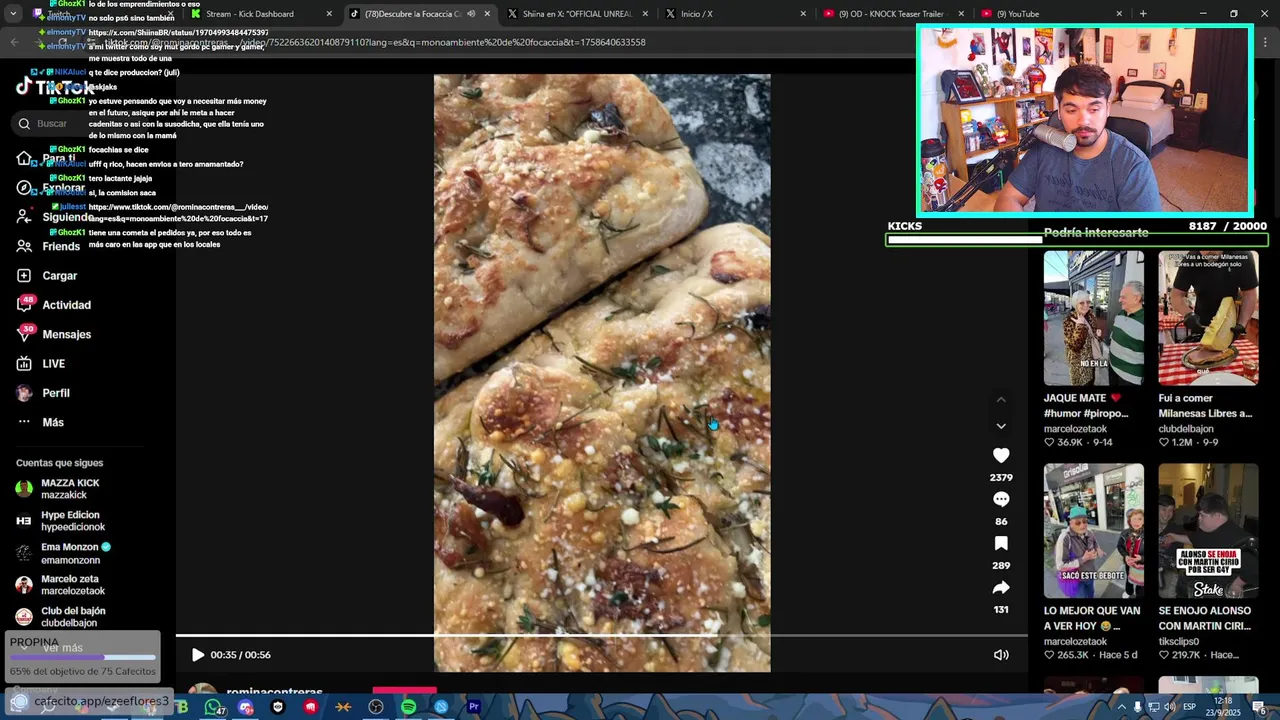Go to the previous video with up chevron
Screen dimensions: 1280x720
(x=1001, y=400)
